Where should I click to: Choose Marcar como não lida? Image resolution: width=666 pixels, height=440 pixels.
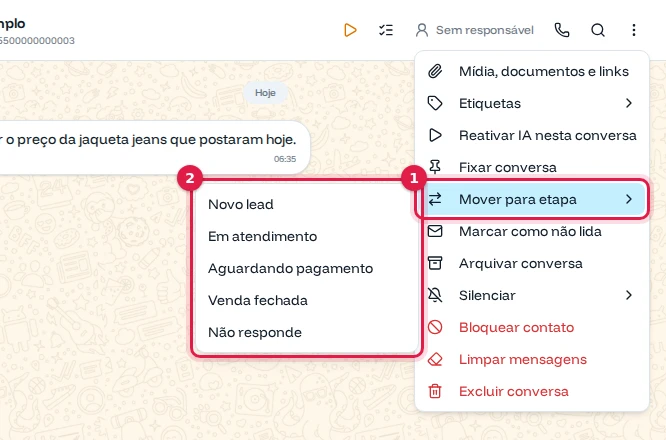click(x=532, y=231)
